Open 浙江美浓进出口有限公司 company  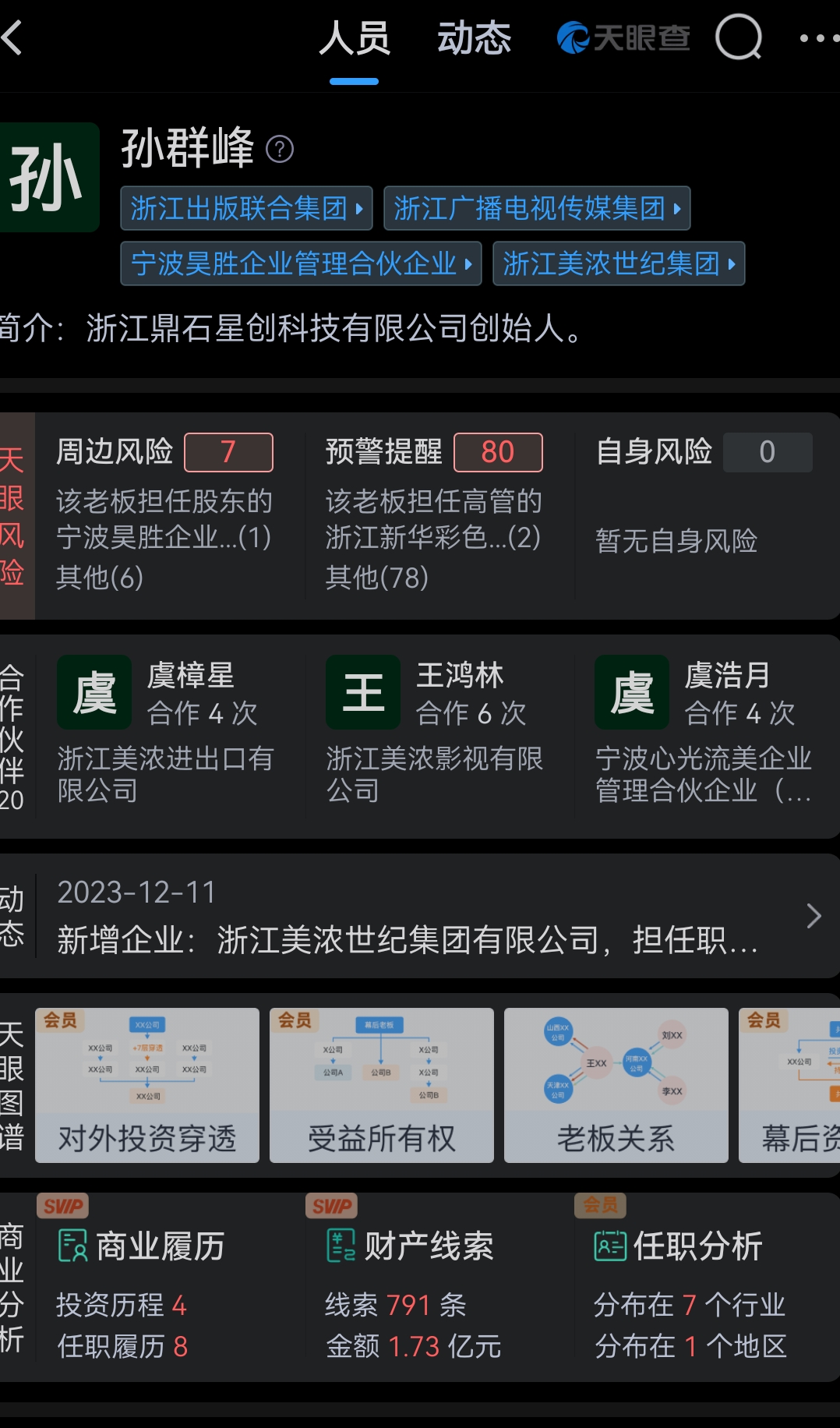(x=165, y=774)
